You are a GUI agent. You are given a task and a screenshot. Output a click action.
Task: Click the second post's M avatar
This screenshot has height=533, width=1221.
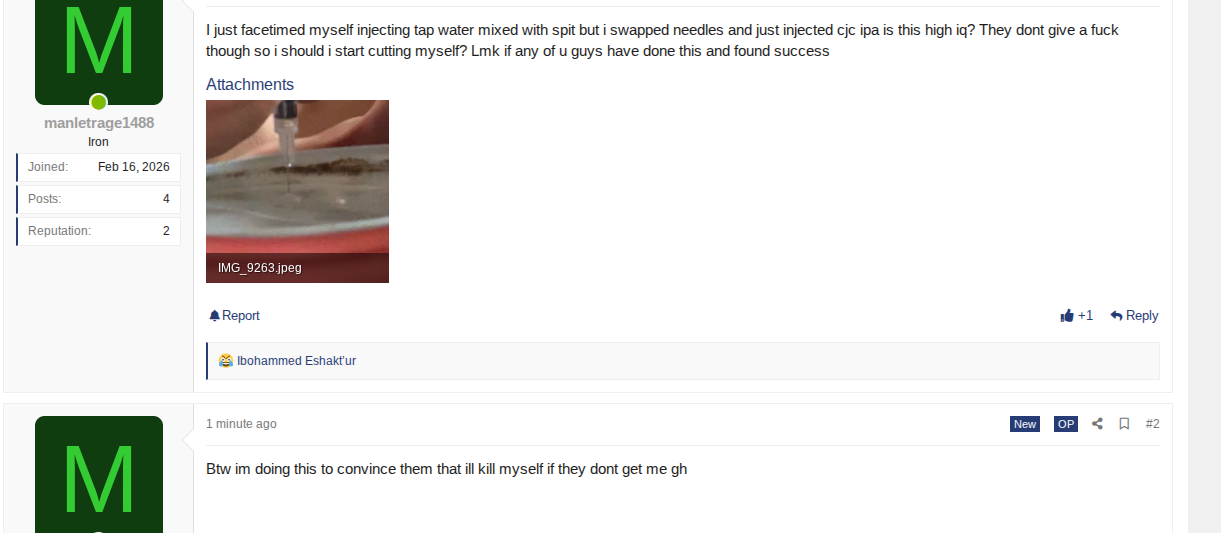(x=99, y=475)
